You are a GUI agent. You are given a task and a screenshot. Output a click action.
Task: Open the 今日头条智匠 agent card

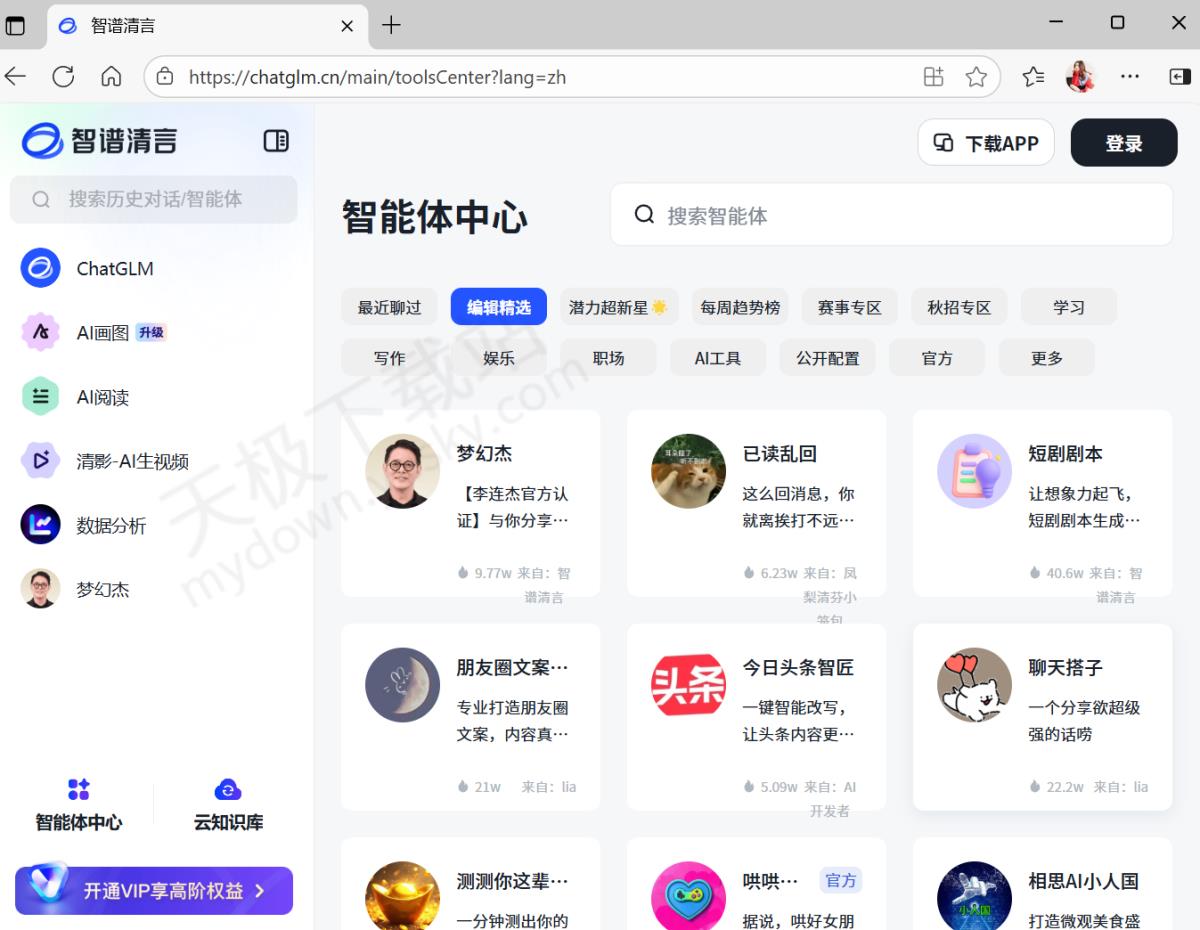(x=756, y=716)
